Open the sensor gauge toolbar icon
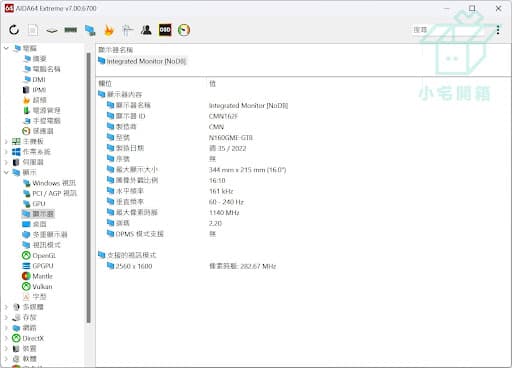The image size is (512, 368). 184,30
